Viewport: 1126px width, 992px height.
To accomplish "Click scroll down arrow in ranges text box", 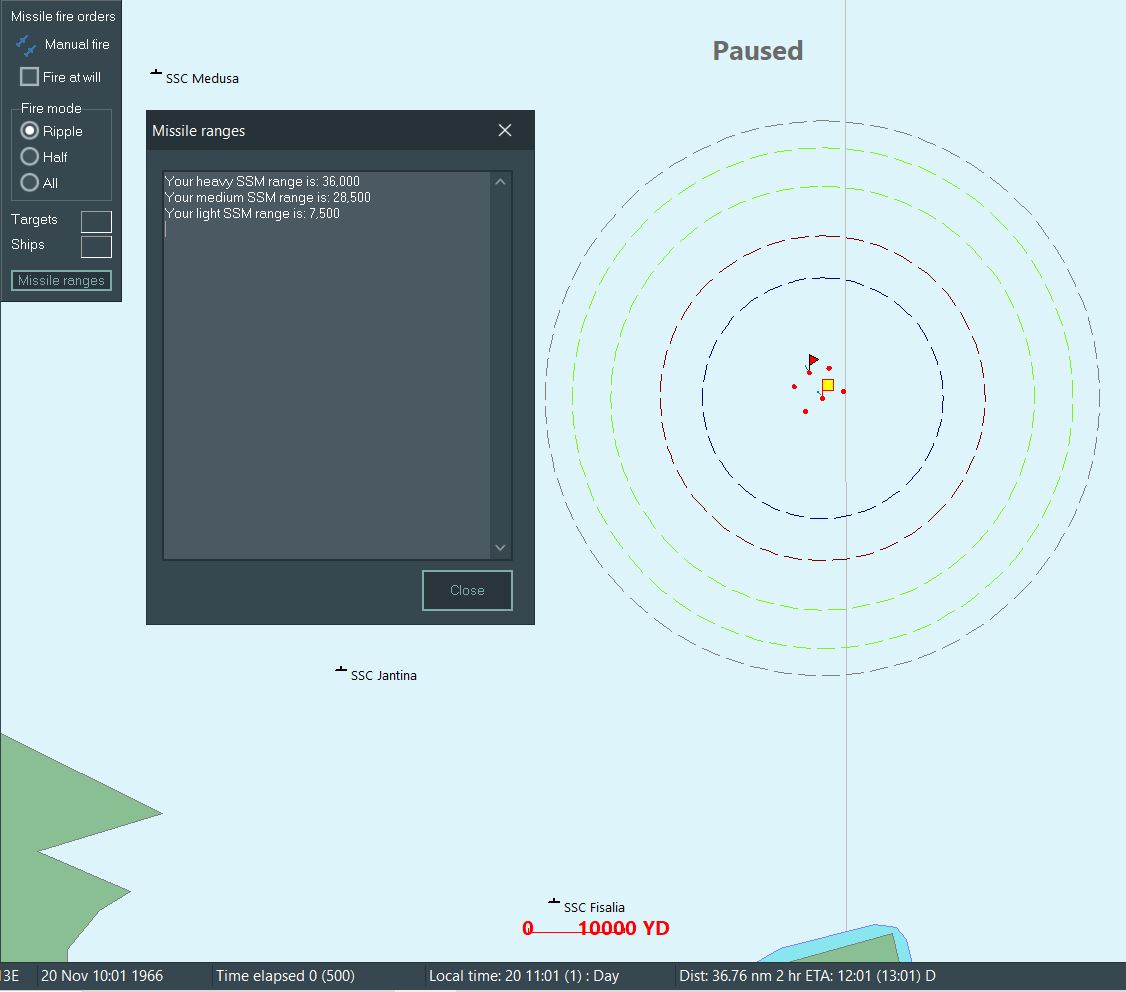I will click(501, 547).
